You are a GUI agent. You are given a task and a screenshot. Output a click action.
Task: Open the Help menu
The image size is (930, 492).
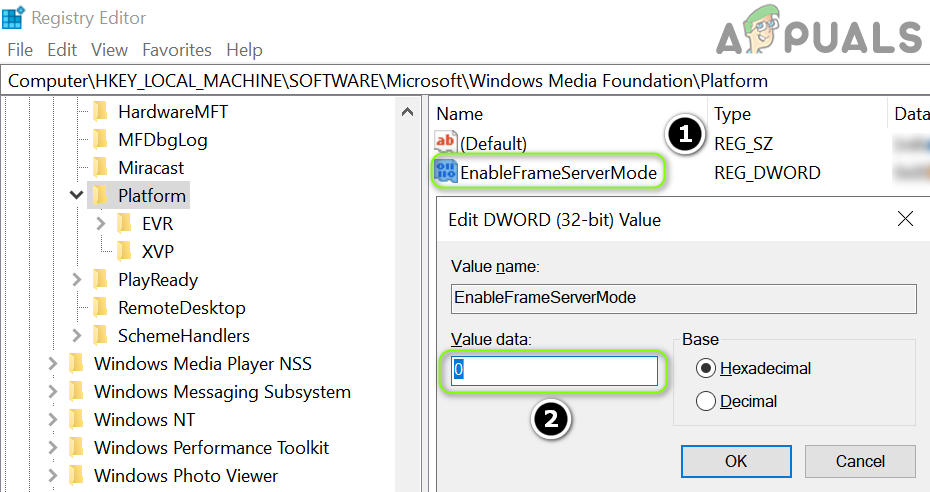tap(244, 50)
